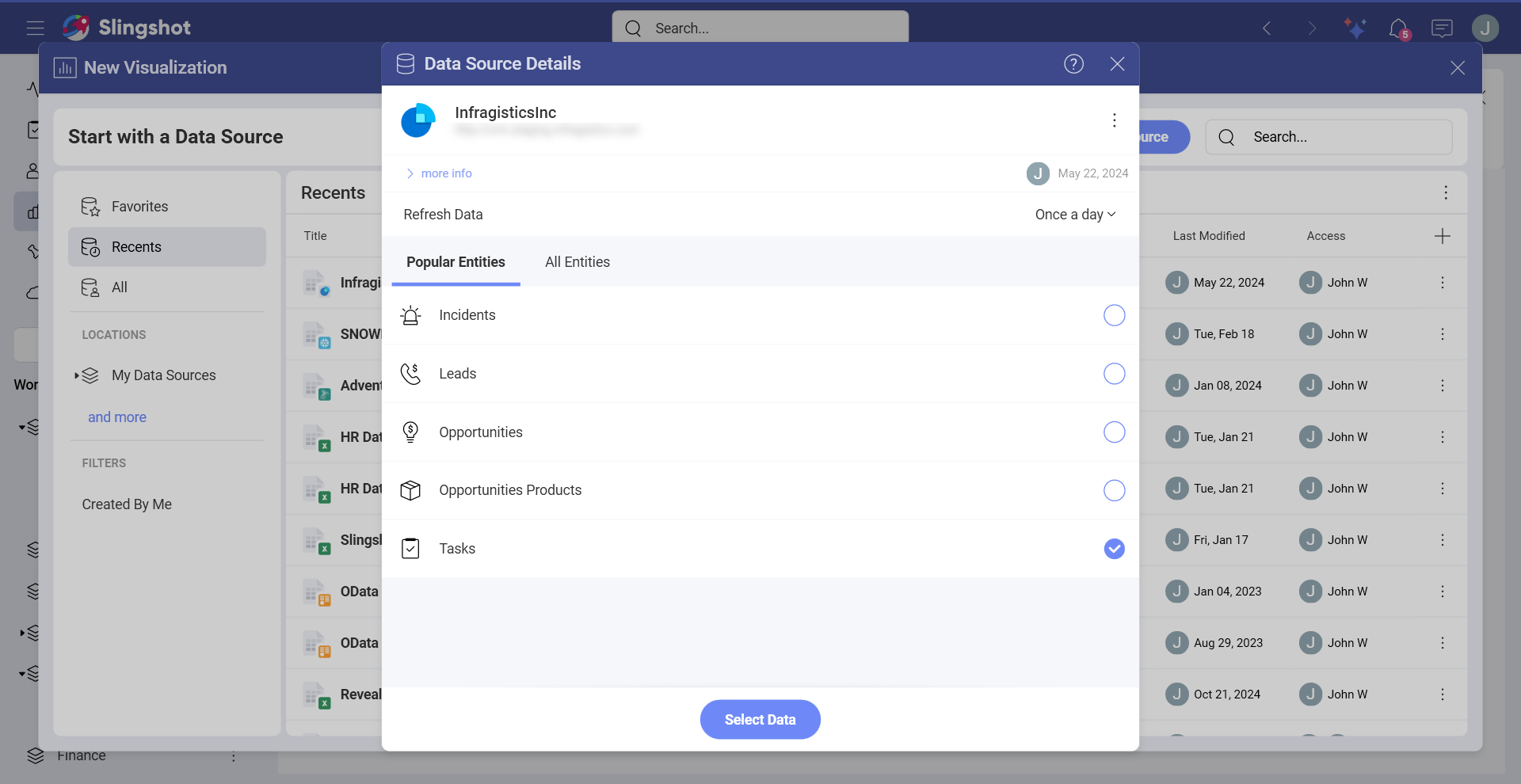Screen dimensions: 1521x784
Task: Close the New Visualization window
Action: click(1458, 68)
